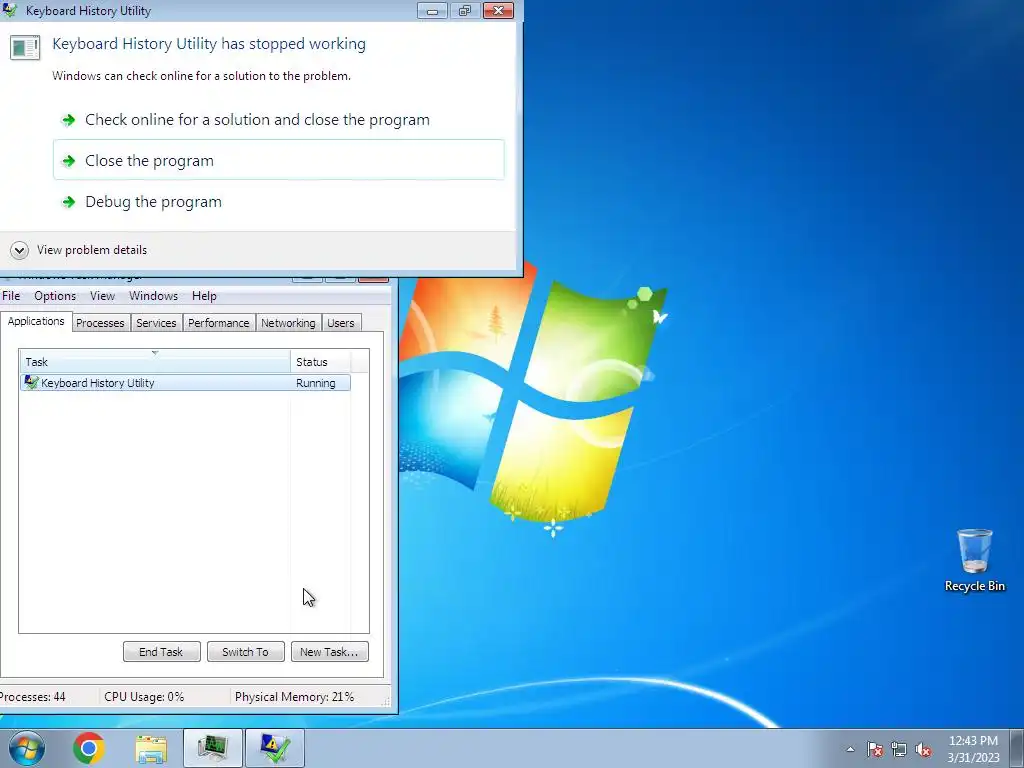Open the Help menu in Task Manager
Screen dimensions: 1024x768
pos(204,296)
